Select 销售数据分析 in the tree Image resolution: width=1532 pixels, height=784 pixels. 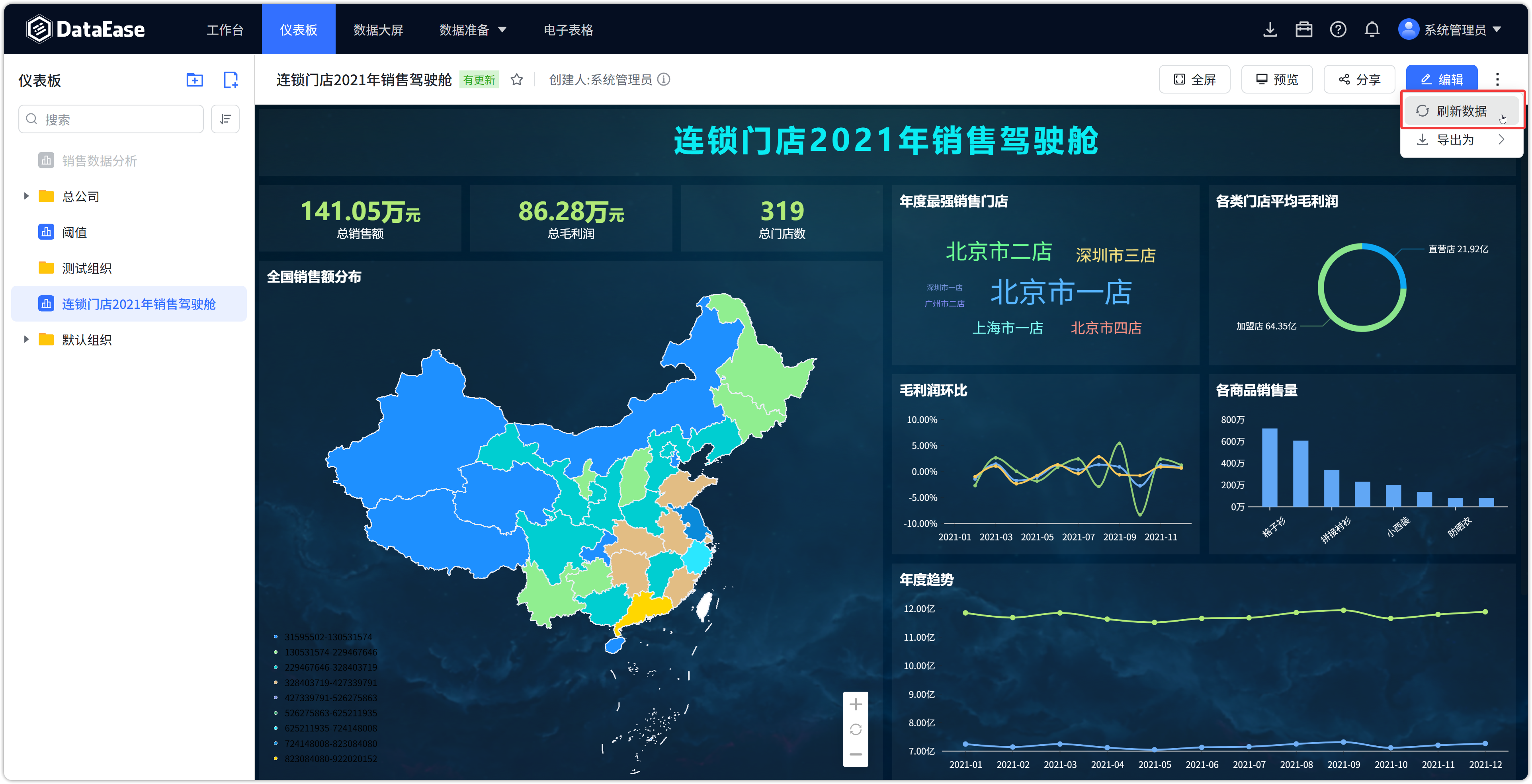click(x=99, y=160)
